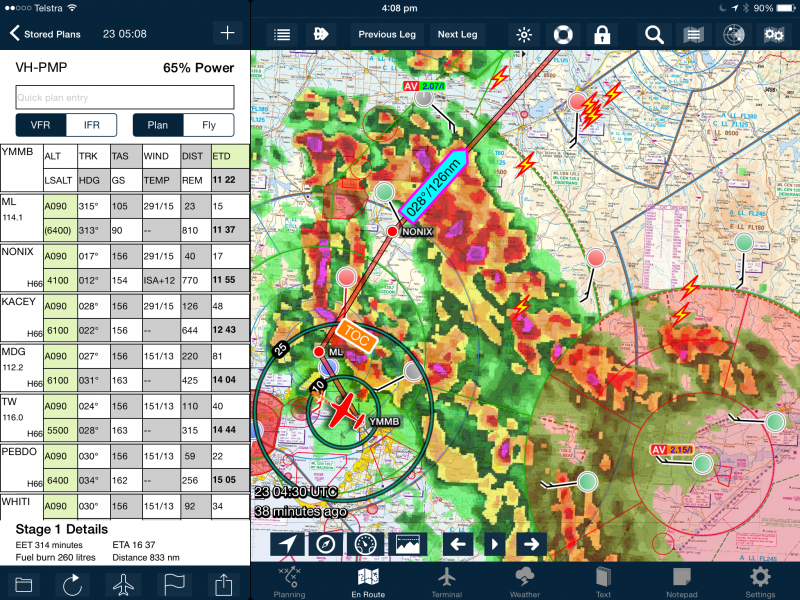Open the flight plan list icon

(x=282, y=35)
